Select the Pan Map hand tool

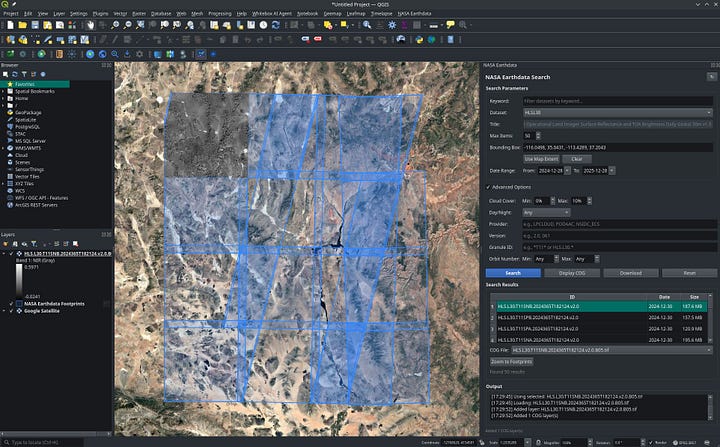pyautogui.click(x=90, y=25)
